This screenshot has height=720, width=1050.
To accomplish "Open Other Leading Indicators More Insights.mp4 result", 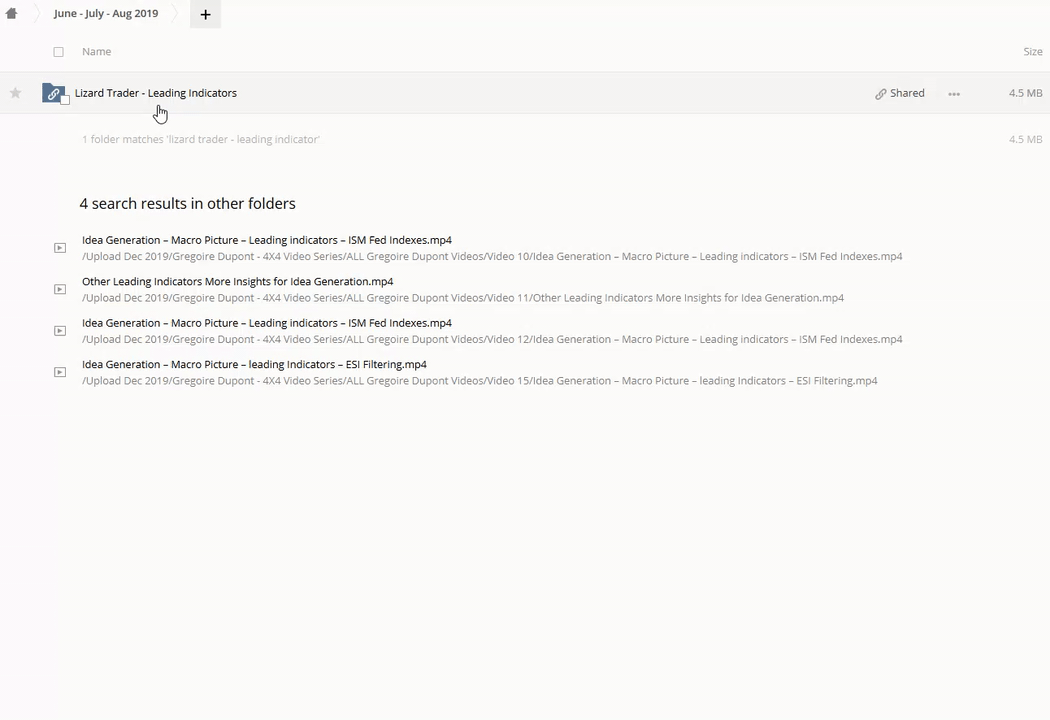I will tap(237, 282).
